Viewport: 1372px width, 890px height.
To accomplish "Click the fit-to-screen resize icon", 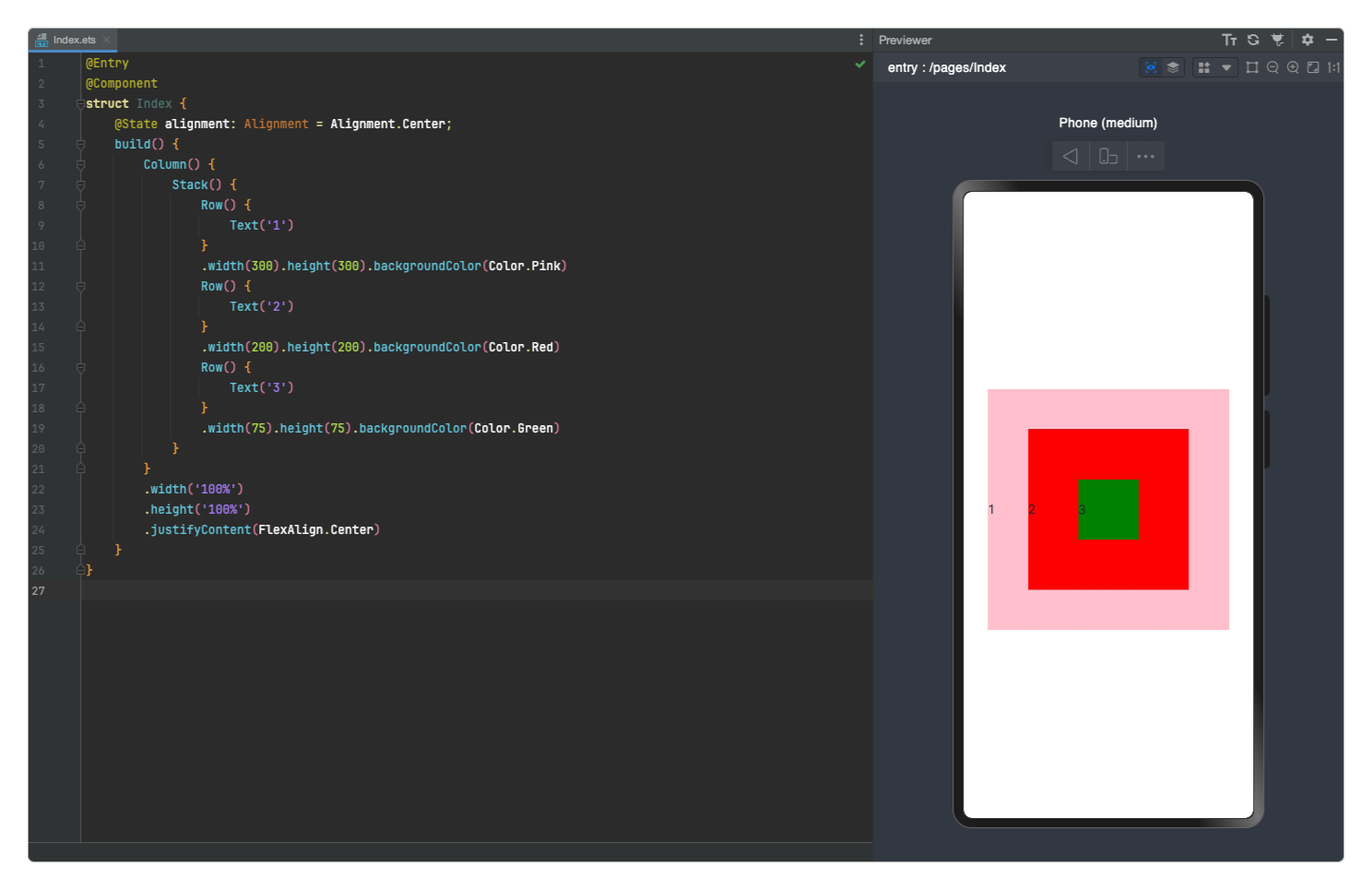I will click(x=1313, y=67).
